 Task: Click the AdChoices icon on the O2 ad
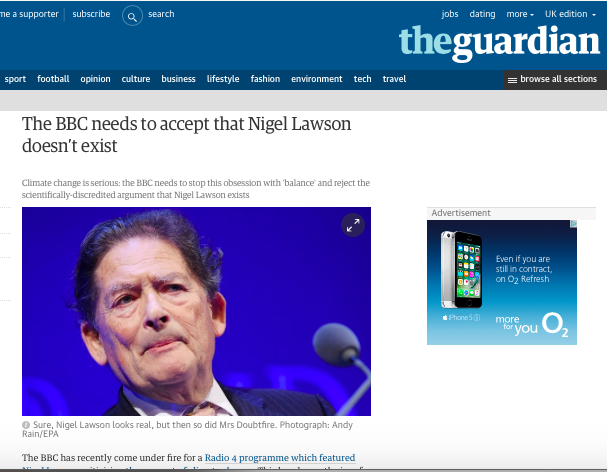point(573,224)
